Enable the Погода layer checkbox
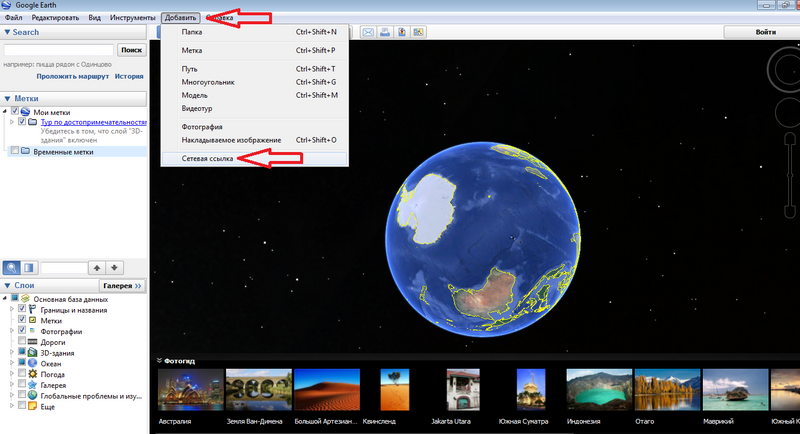Image resolution: width=800 pixels, height=434 pixels. [22, 374]
